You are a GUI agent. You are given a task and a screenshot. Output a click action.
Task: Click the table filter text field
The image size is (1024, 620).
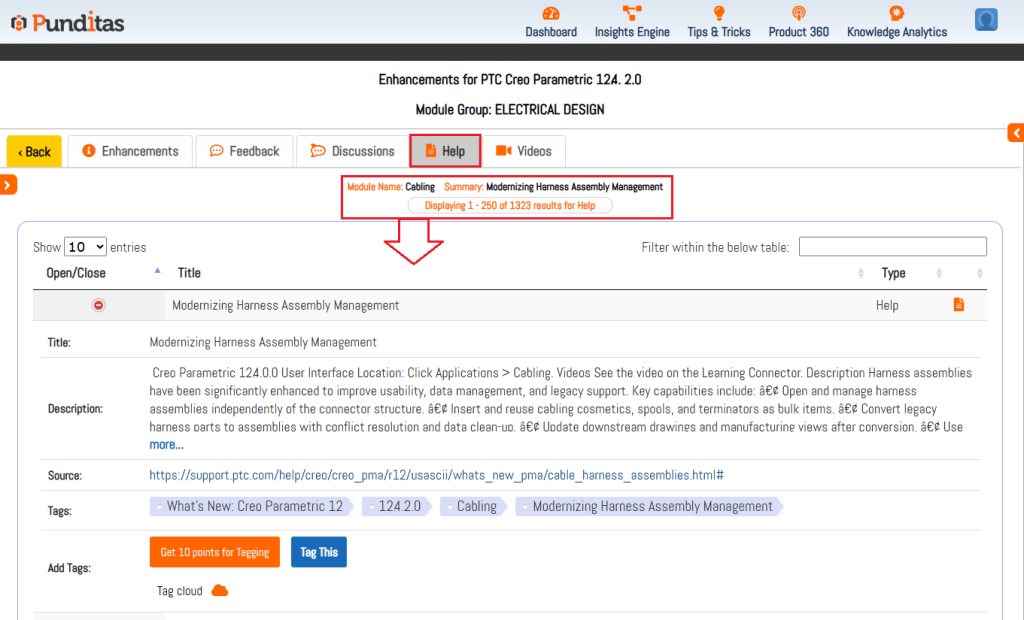click(892, 247)
